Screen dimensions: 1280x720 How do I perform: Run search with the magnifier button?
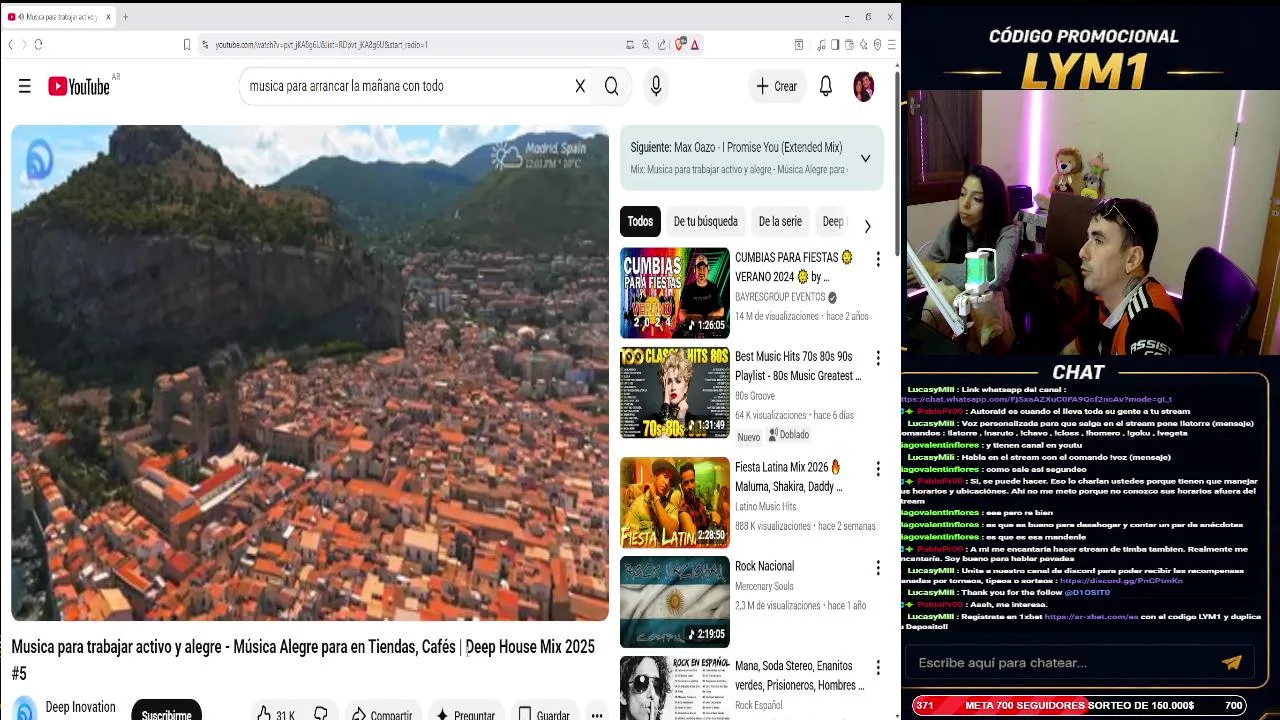tap(611, 86)
